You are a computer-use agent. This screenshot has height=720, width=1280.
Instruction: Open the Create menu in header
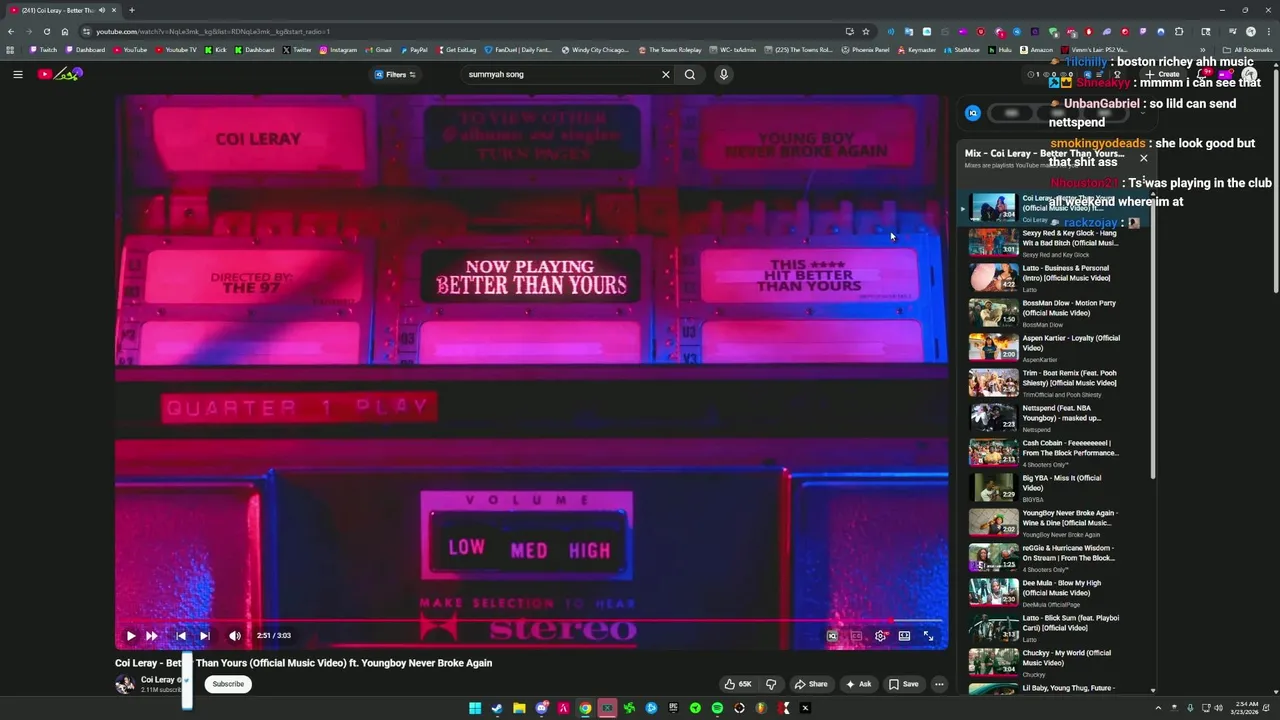click(1163, 74)
